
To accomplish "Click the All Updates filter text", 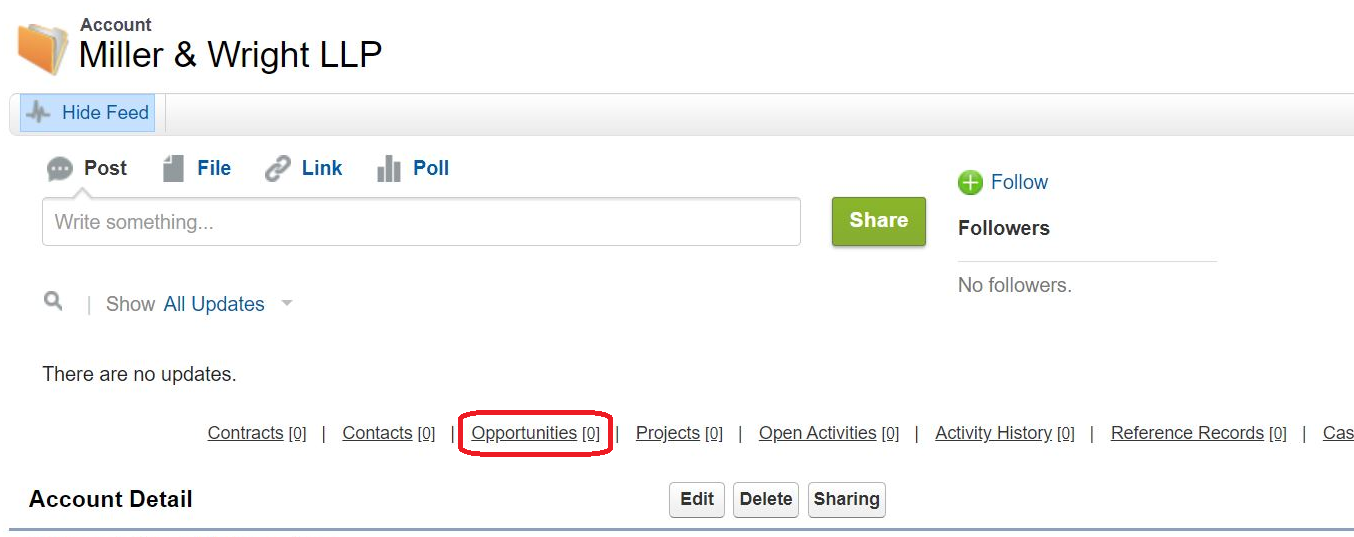I will pyautogui.click(x=214, y=304).
